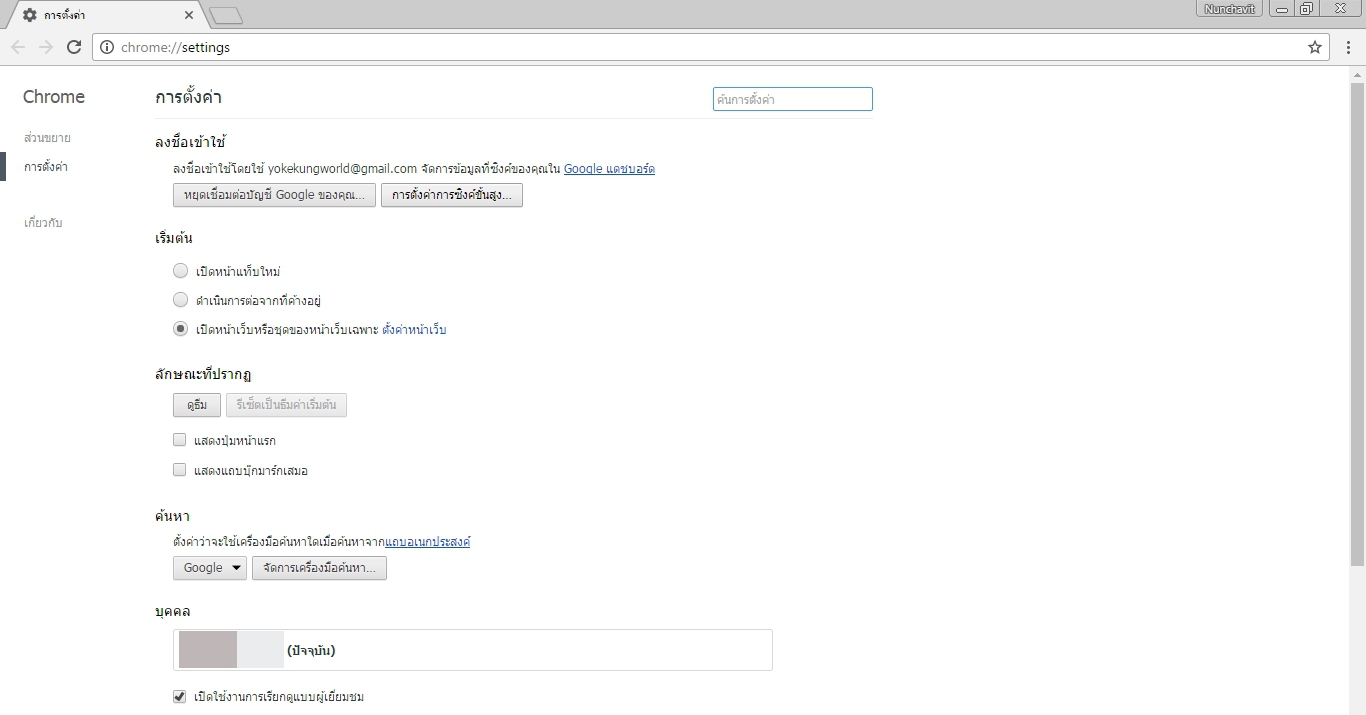Open เกี่ยวกับ in the left sidebar
Screen dimensions: 1366x715
pos(43,223)
